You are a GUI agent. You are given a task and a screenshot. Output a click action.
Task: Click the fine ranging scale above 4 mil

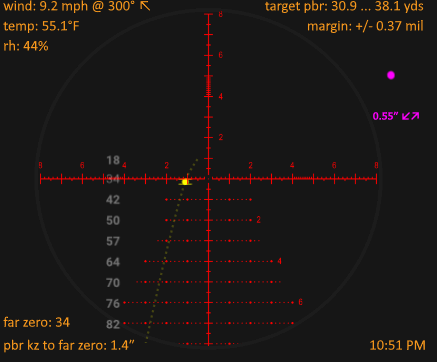[209, 86]
